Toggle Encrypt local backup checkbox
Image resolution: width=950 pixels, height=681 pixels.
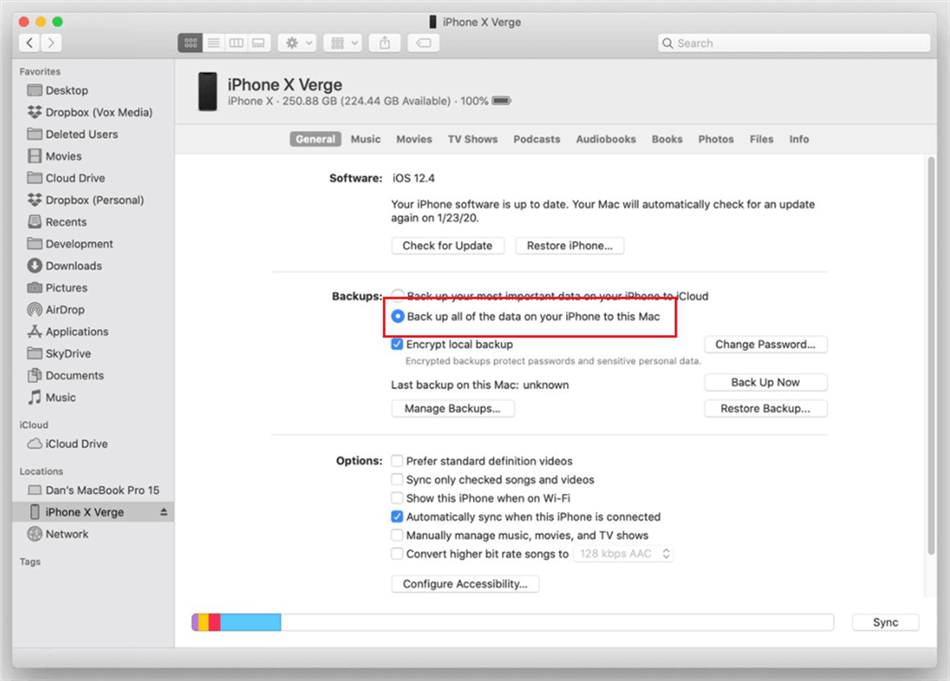pyautogui.click(x=397, y=344)
